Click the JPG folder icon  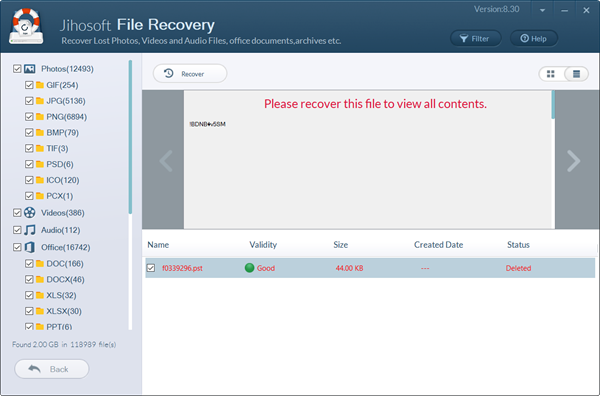(x=40, y=101)
